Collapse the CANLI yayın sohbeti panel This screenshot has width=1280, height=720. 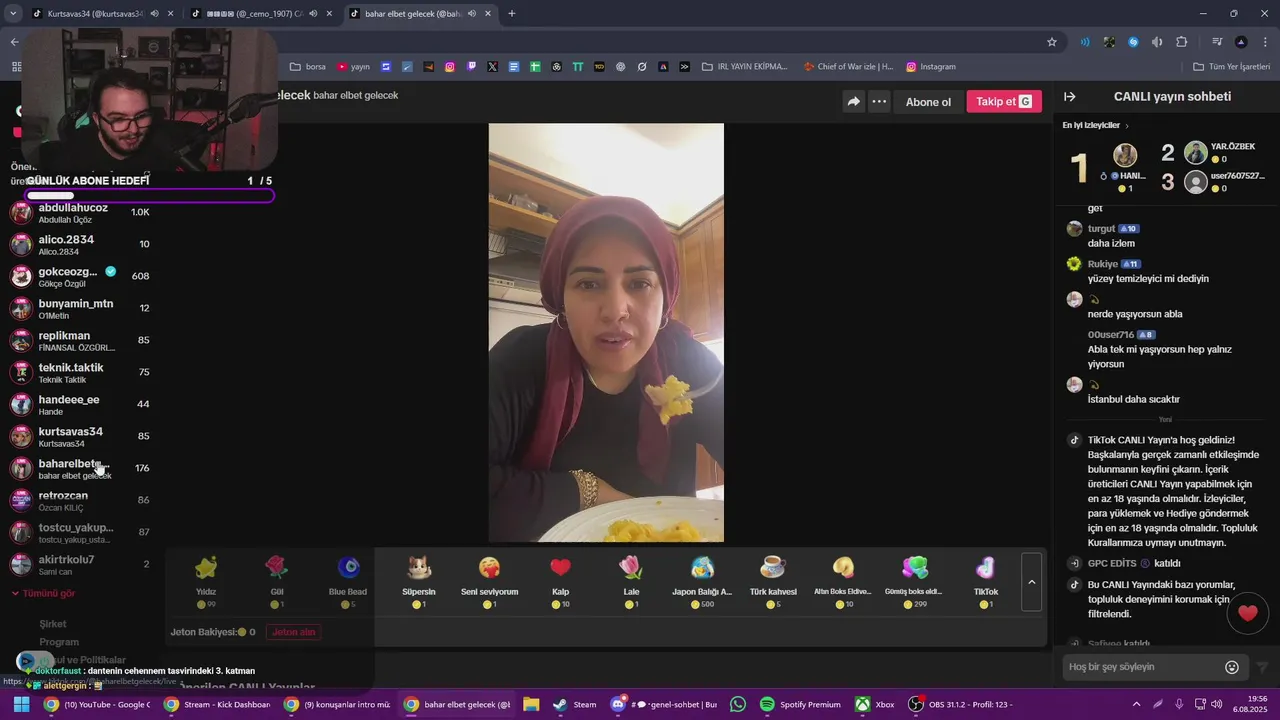point(1069,97)
